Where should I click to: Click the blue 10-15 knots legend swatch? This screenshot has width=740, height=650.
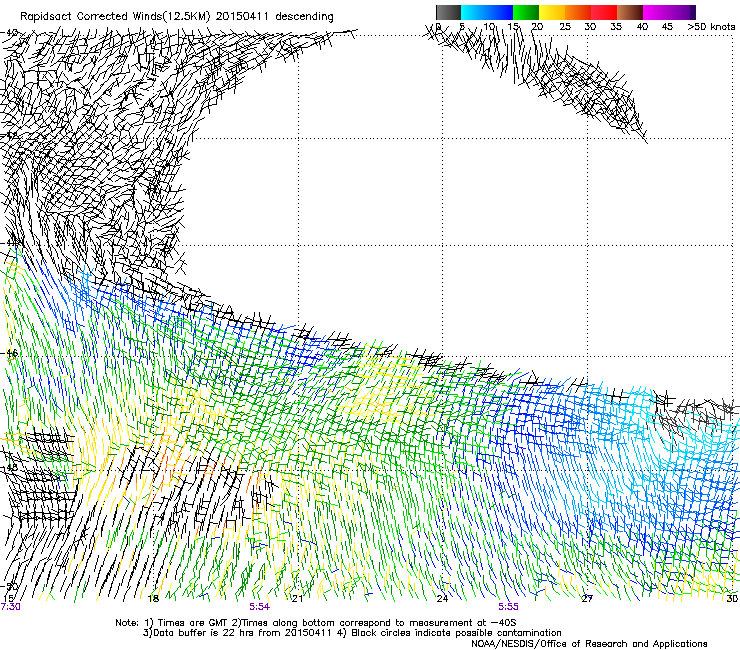coord(500,12)
